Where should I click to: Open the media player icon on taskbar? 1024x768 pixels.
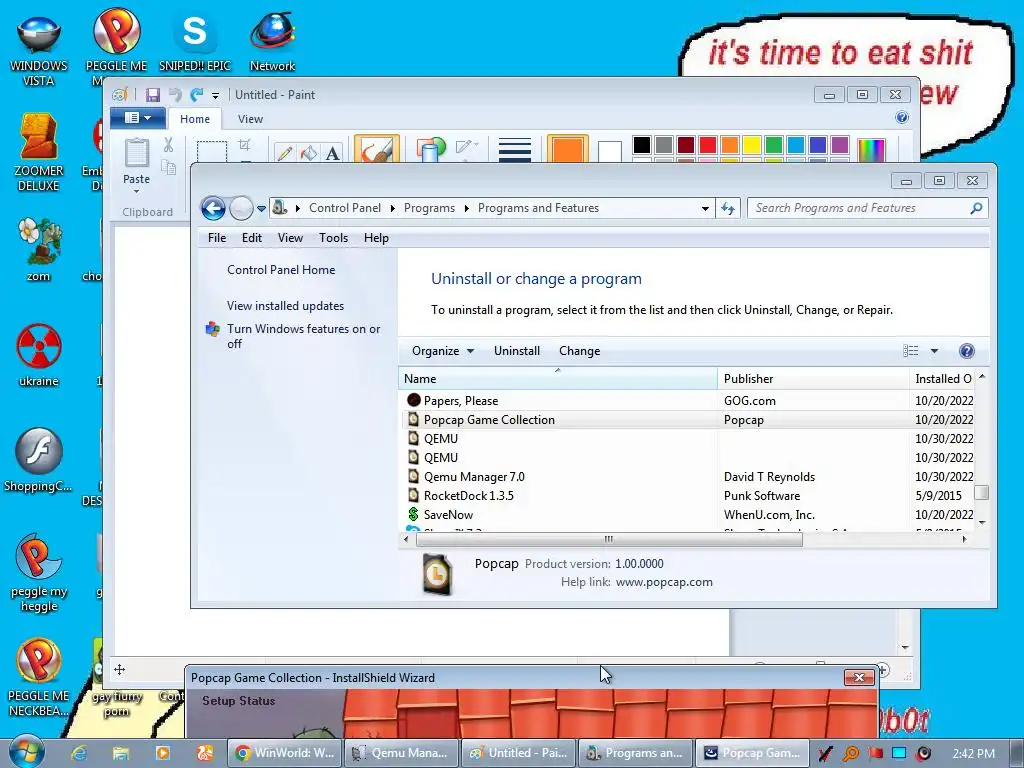click(x=163, y=753)
